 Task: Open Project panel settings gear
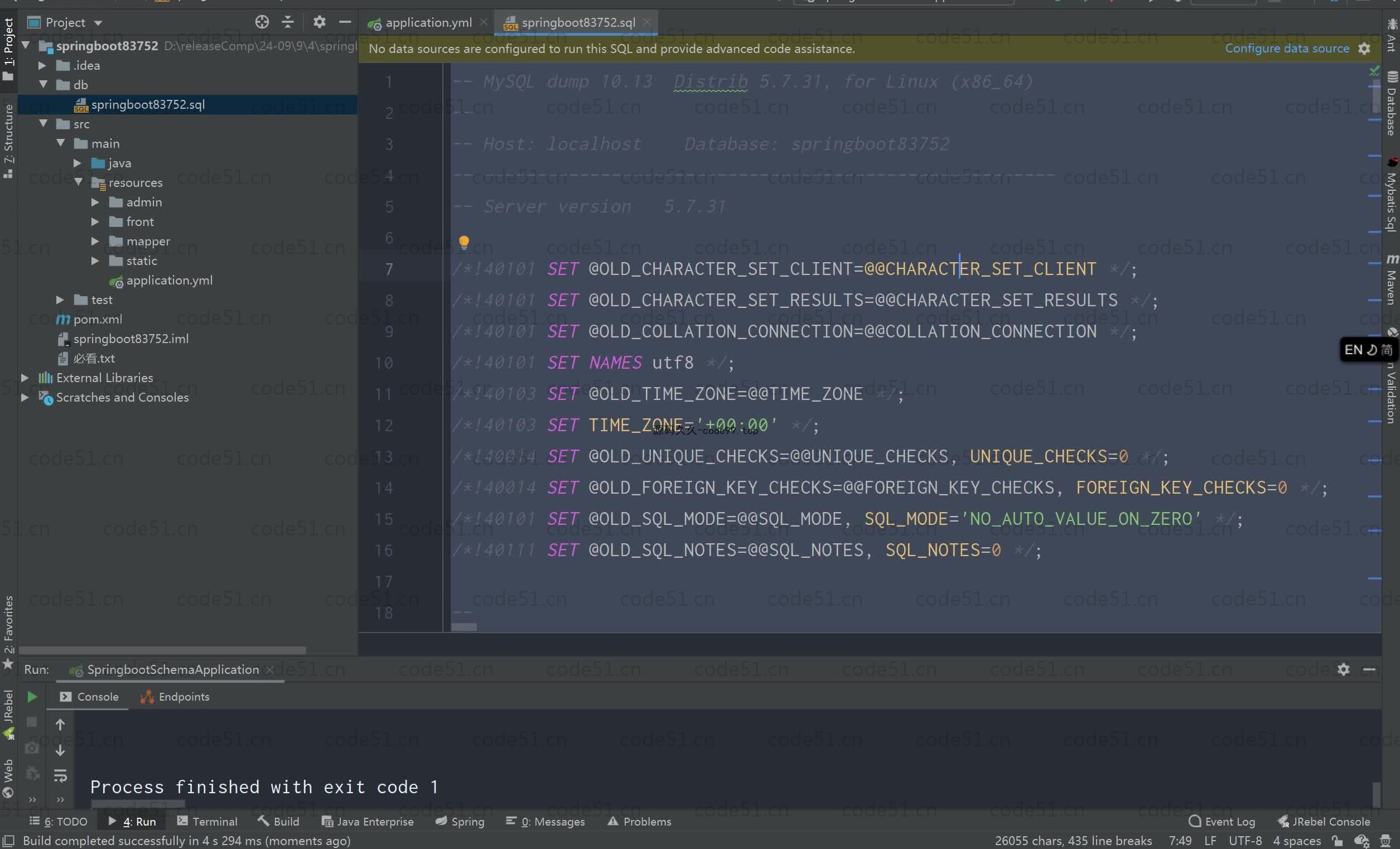pyautogui.click(x=319, y=22)
